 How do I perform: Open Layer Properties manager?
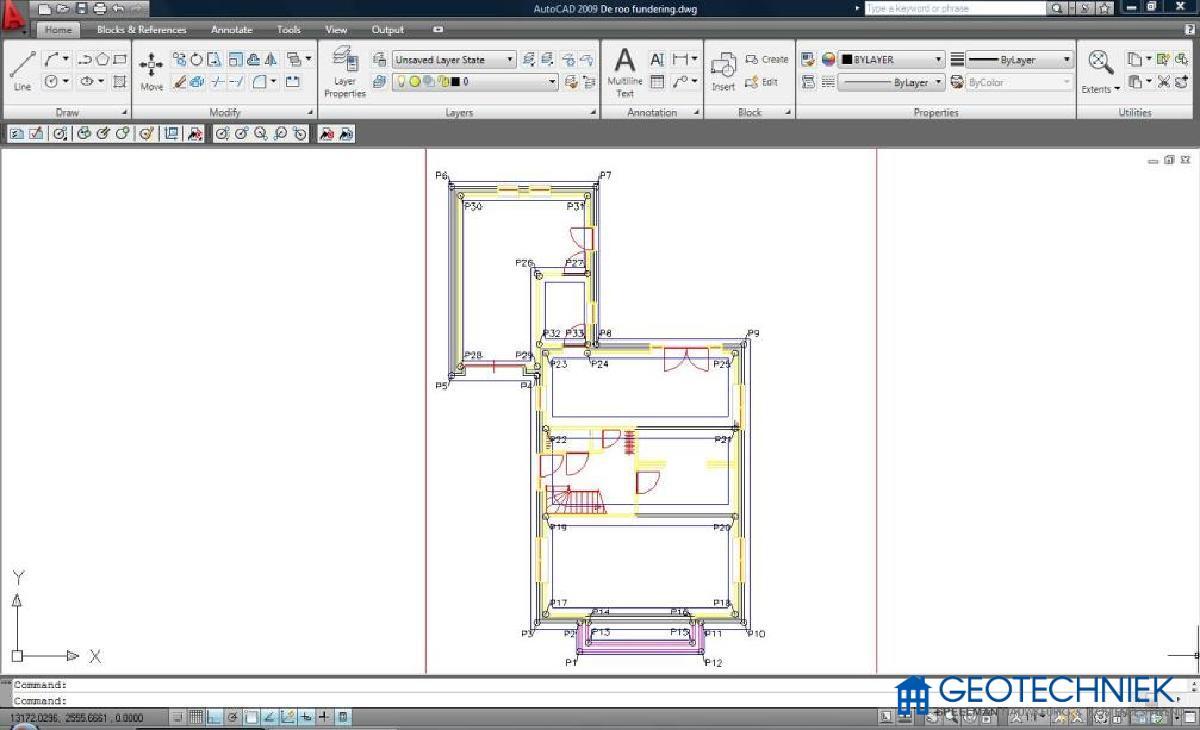[344, 71]
